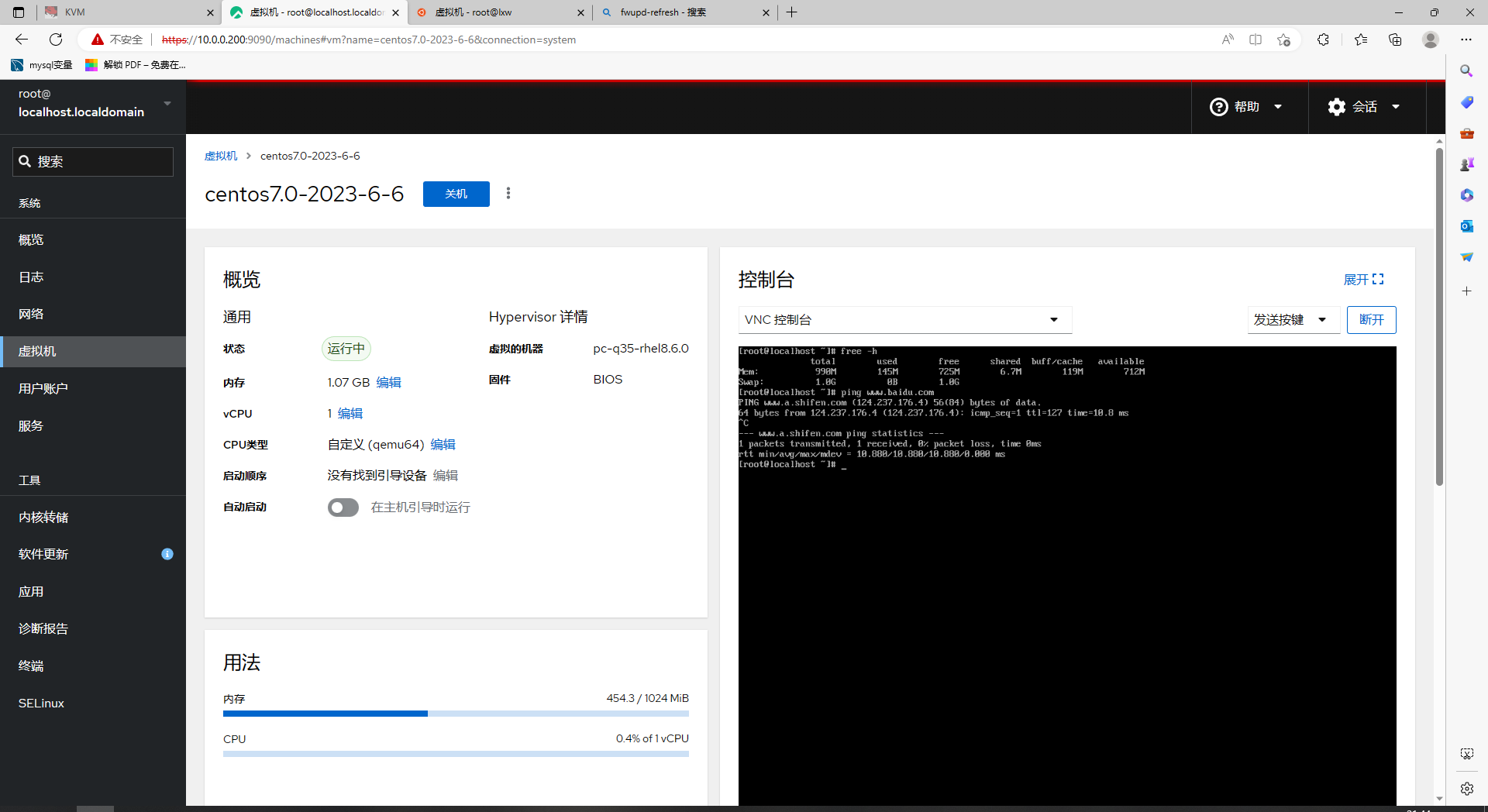Switch to the fwupd-refresh search browser tab

coord(682,12)
